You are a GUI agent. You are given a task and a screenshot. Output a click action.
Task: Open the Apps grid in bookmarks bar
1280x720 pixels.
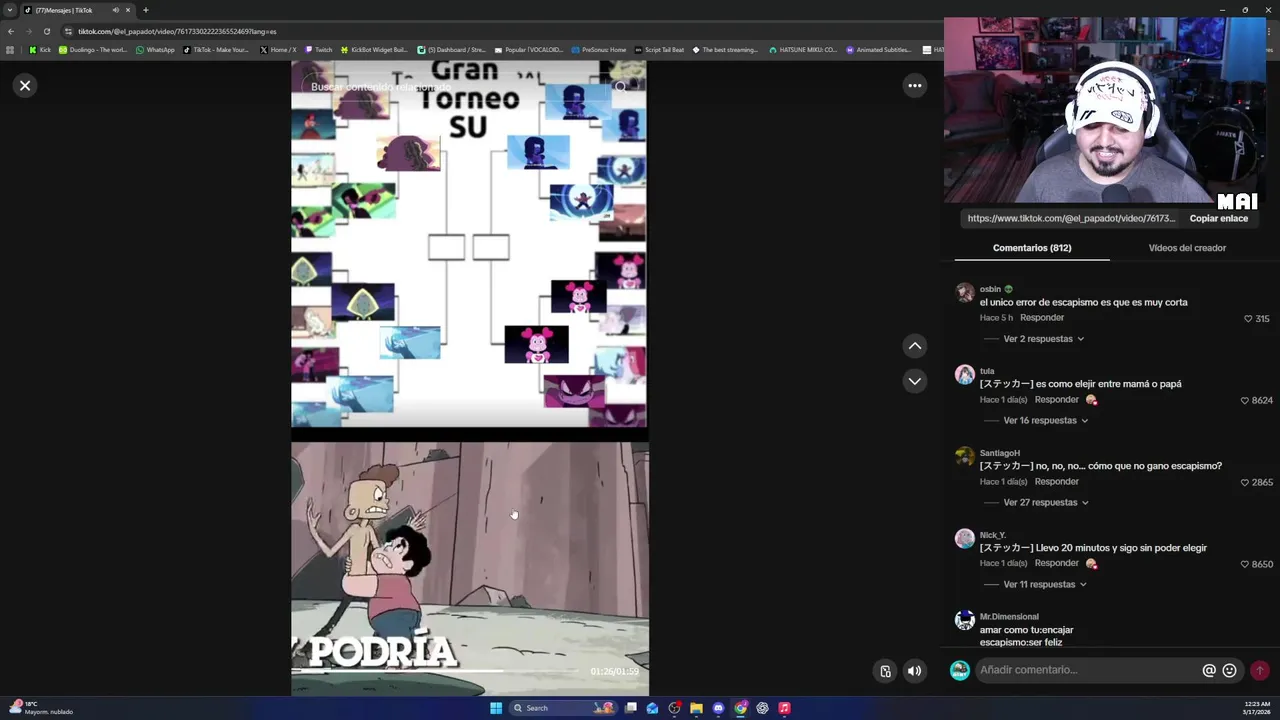[10, 50]
